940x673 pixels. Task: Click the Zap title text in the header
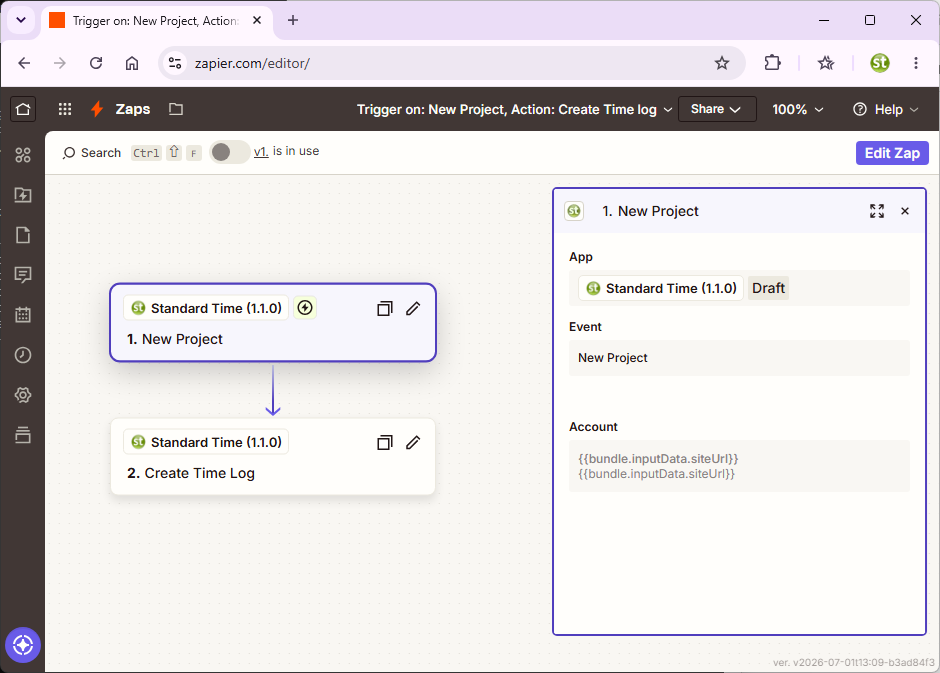point(507,110)
